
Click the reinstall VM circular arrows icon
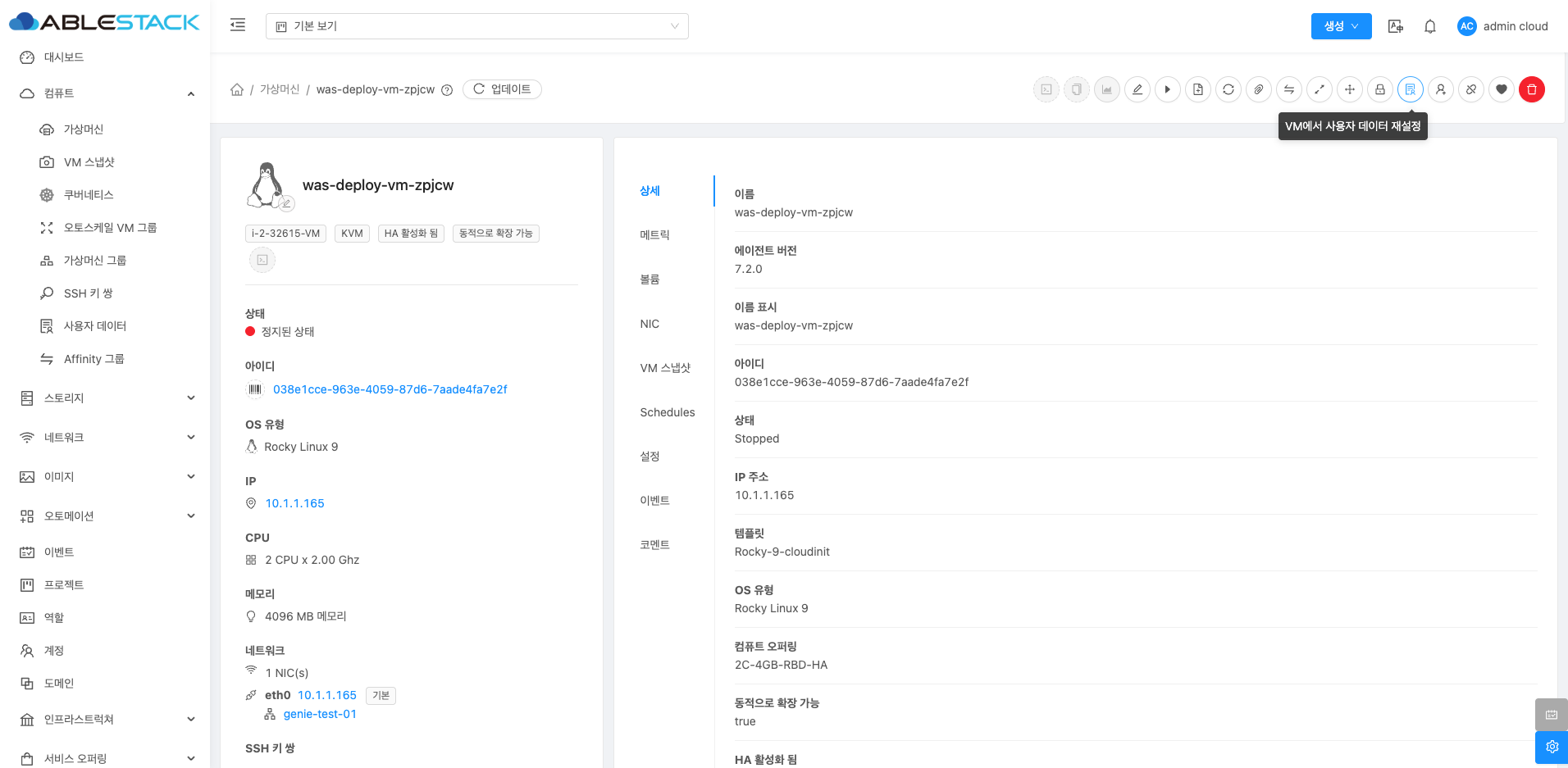pyautogui.click(x=1228, y=89)
